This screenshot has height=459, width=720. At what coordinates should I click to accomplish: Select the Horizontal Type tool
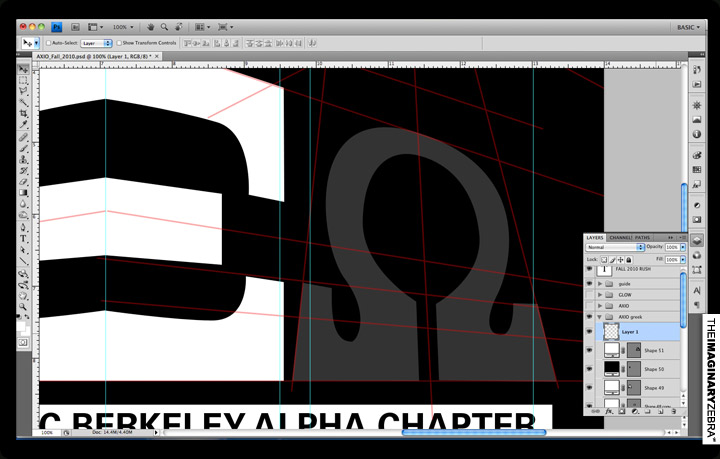click(23, 240)
